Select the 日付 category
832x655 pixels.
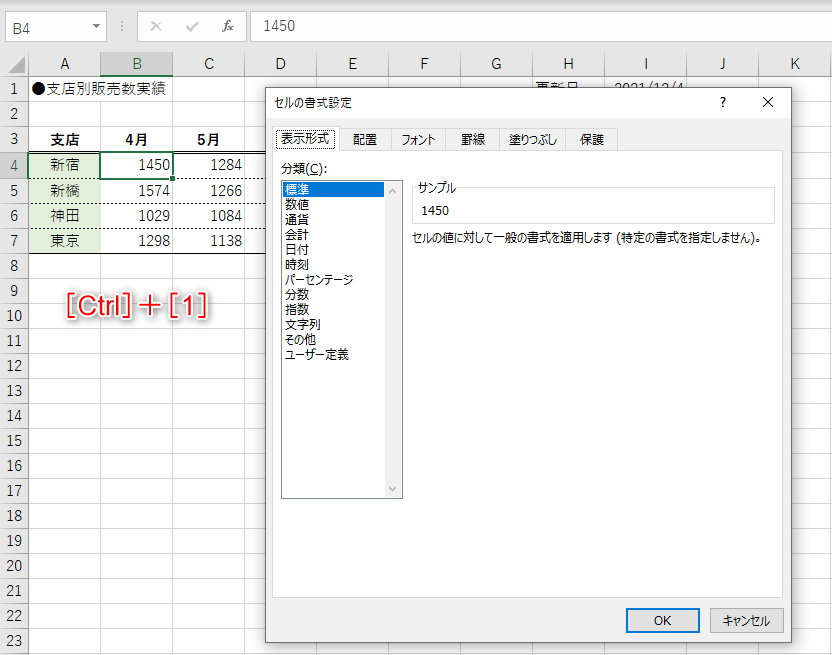(x=298, y=248)
